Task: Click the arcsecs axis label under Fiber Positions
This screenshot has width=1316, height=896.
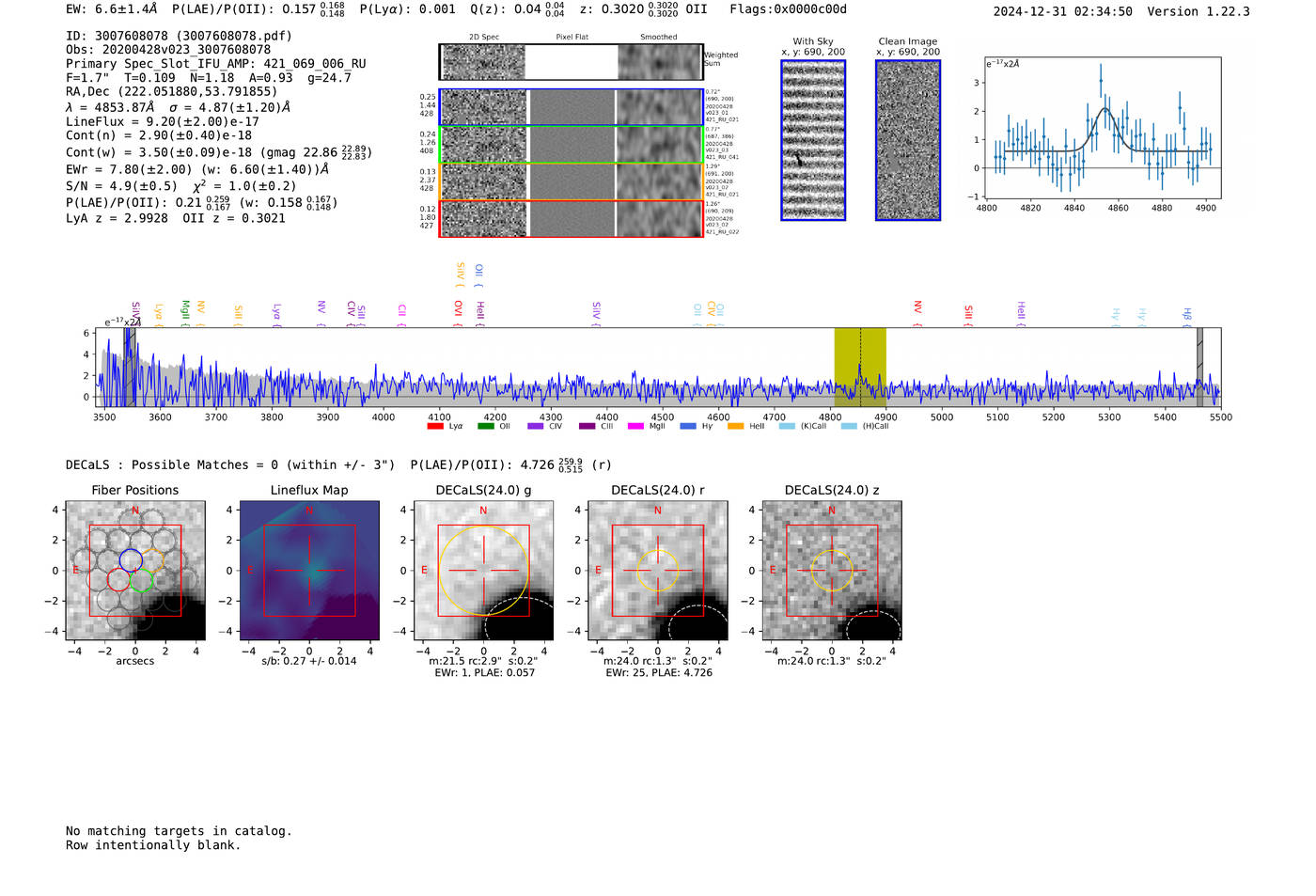Action: pyautogui.click(x=135, y=661)
